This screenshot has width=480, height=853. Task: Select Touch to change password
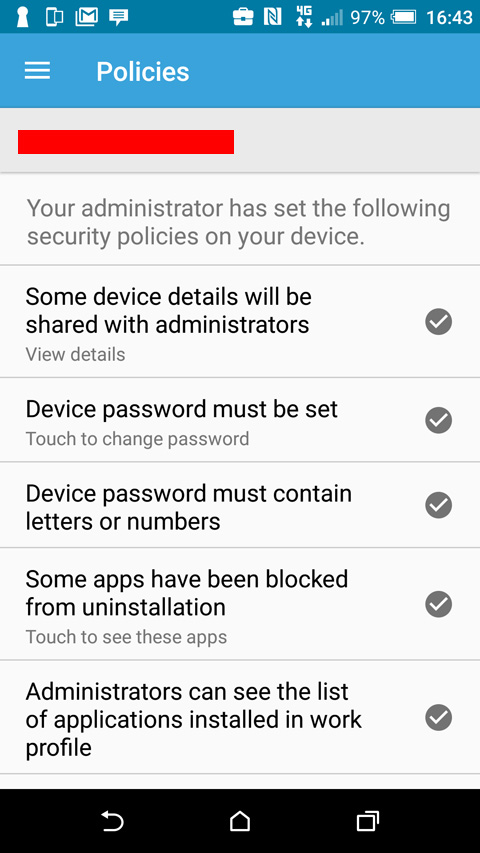(137, 438)
